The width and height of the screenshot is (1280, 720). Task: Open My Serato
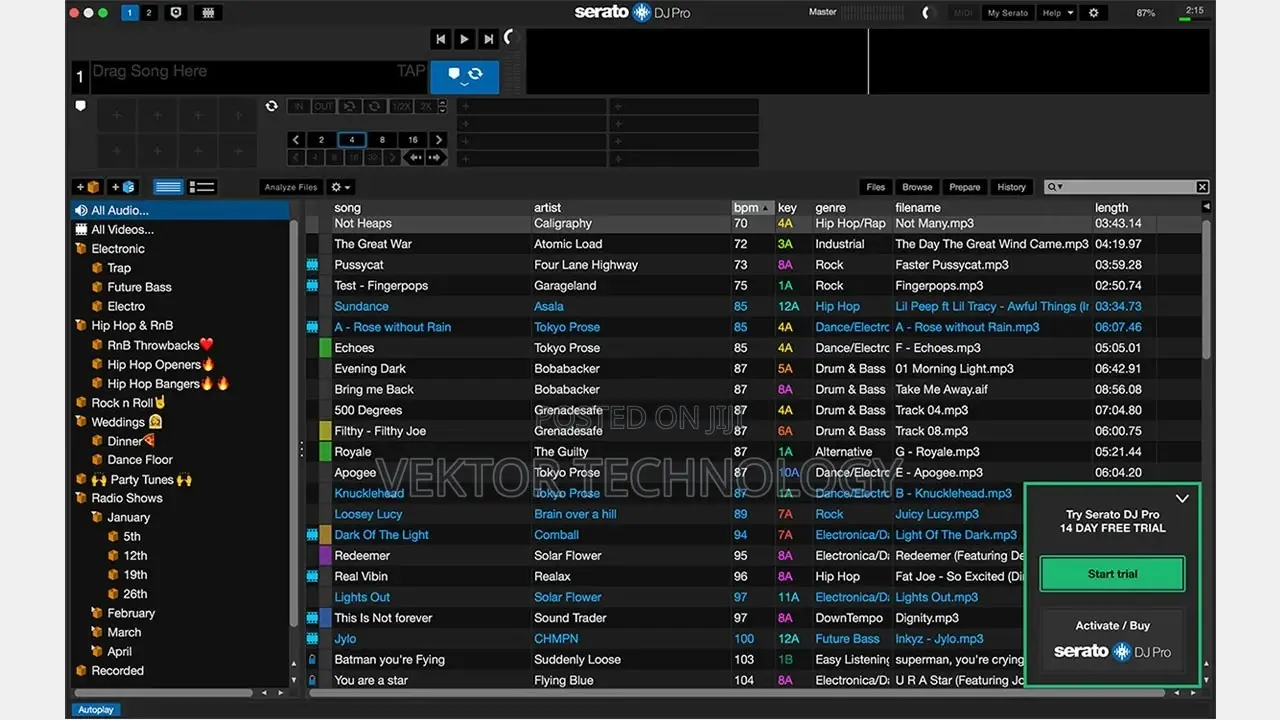pos(1007,13)
